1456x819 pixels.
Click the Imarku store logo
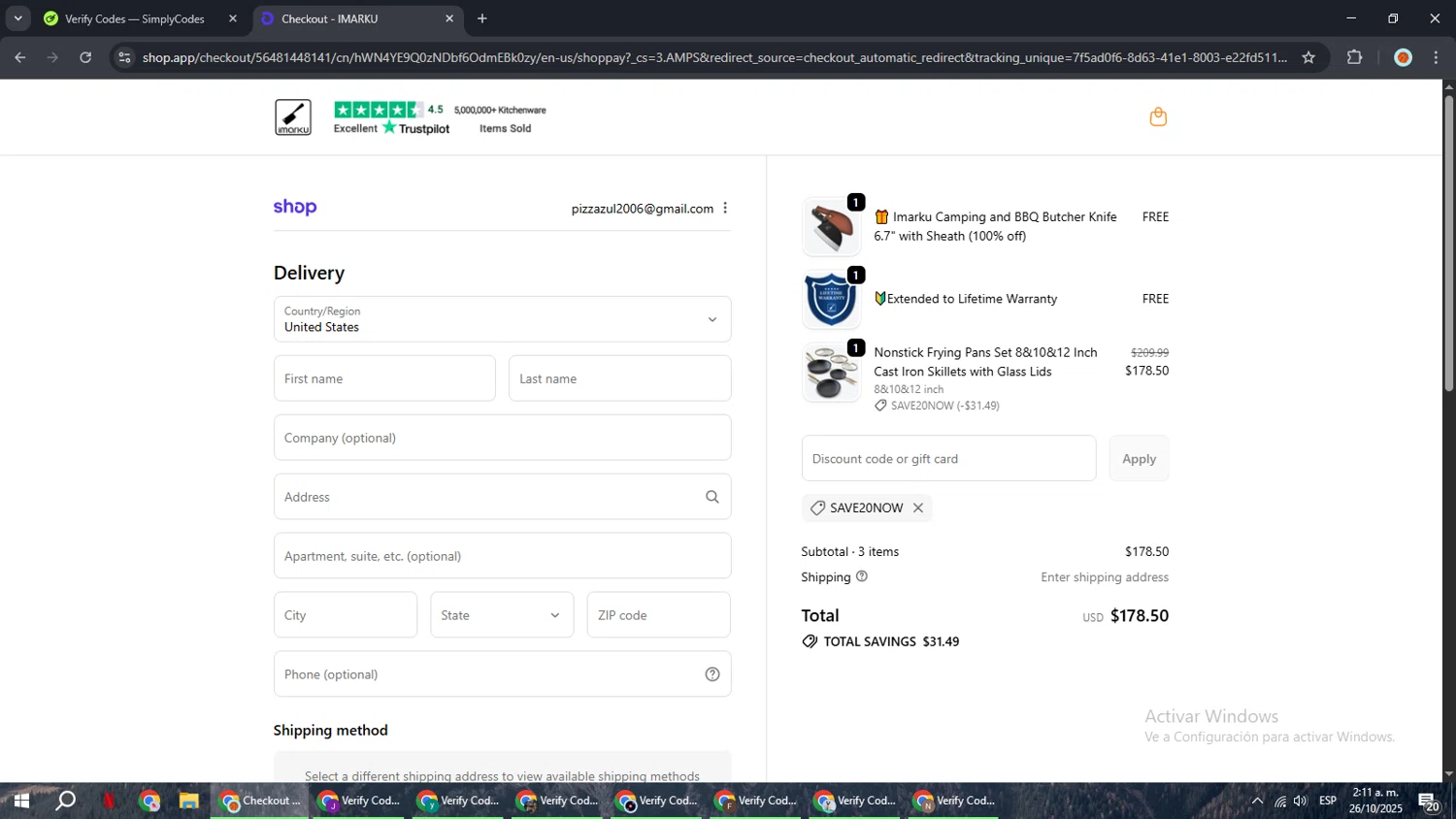click(293, 117)
